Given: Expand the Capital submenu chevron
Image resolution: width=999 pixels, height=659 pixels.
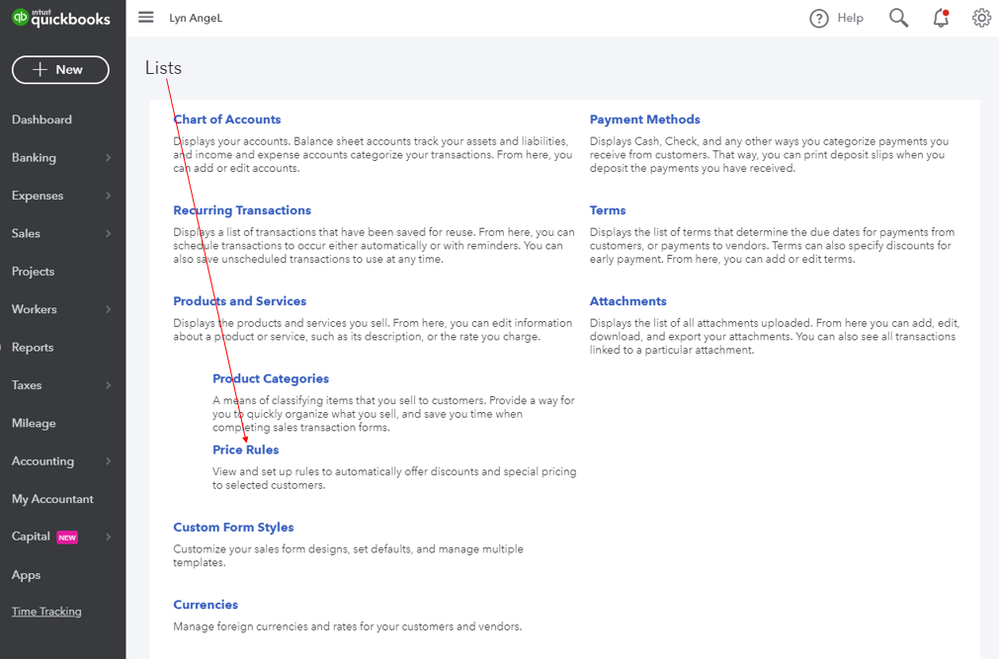Looking at the screenshot, I should pyautogui.click(x=108, y=537).
